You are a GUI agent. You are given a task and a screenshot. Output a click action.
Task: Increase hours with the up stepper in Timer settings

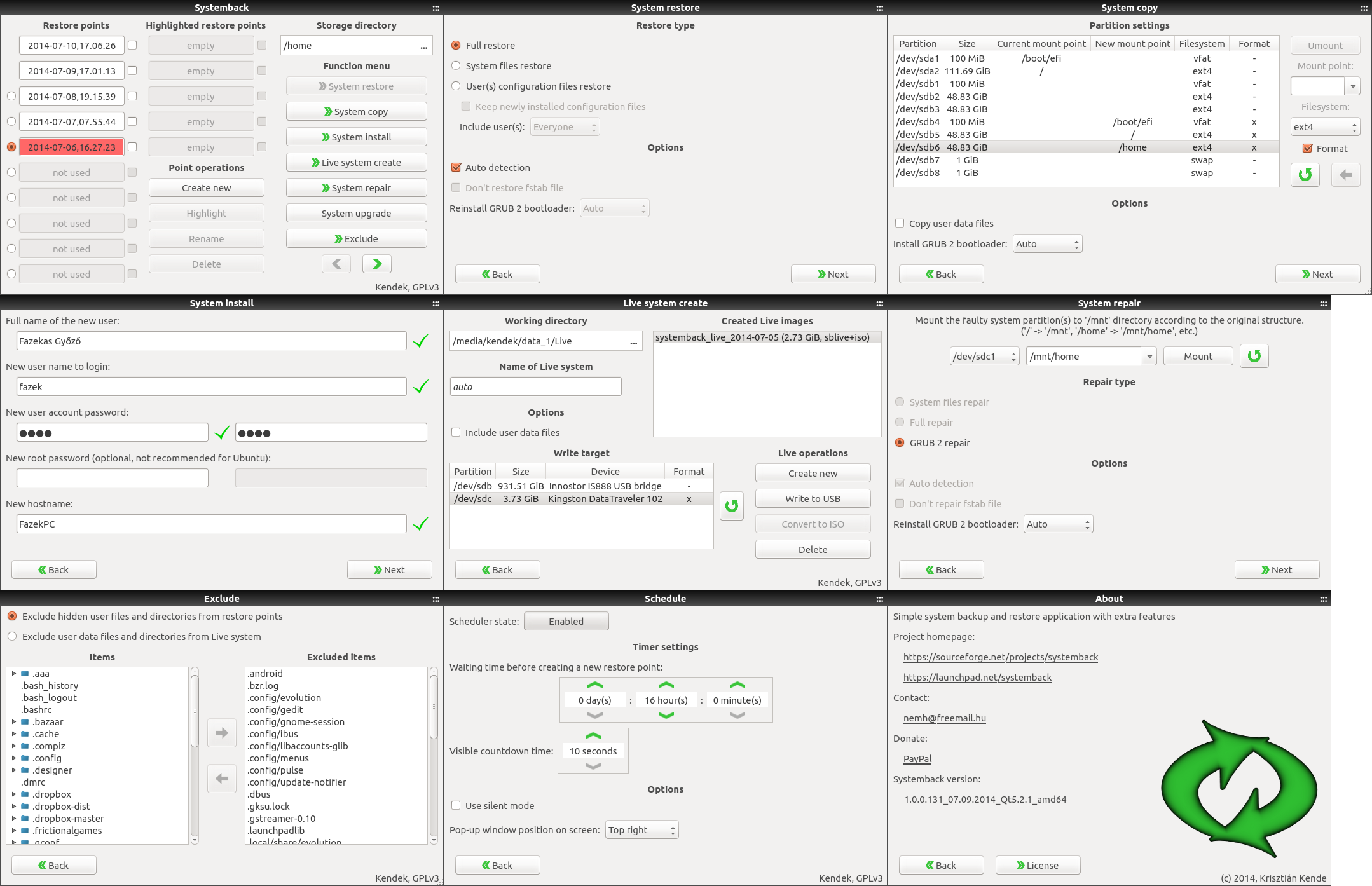[665, 685]
